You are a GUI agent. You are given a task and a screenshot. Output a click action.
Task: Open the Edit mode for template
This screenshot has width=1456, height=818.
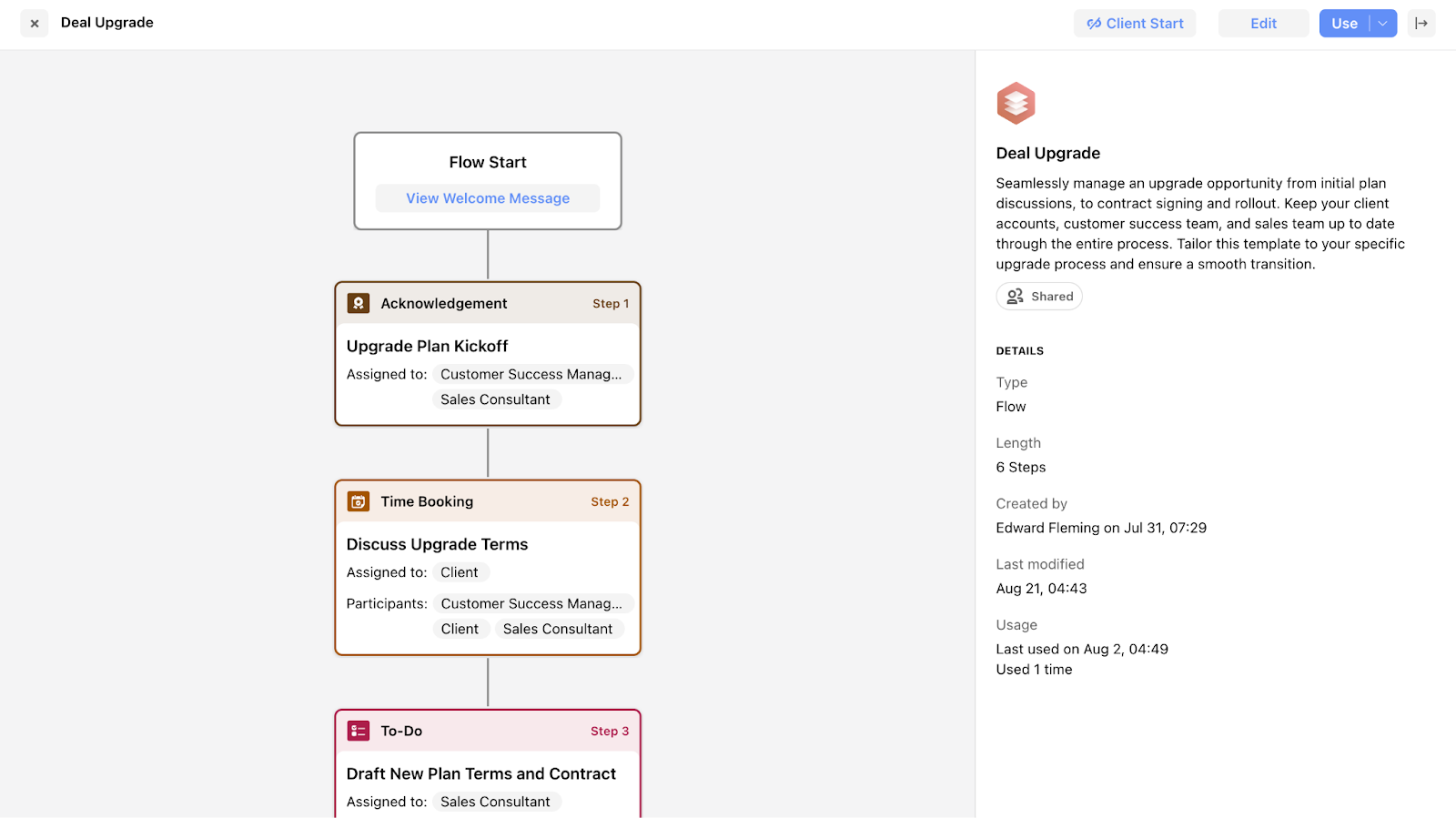1262,24
